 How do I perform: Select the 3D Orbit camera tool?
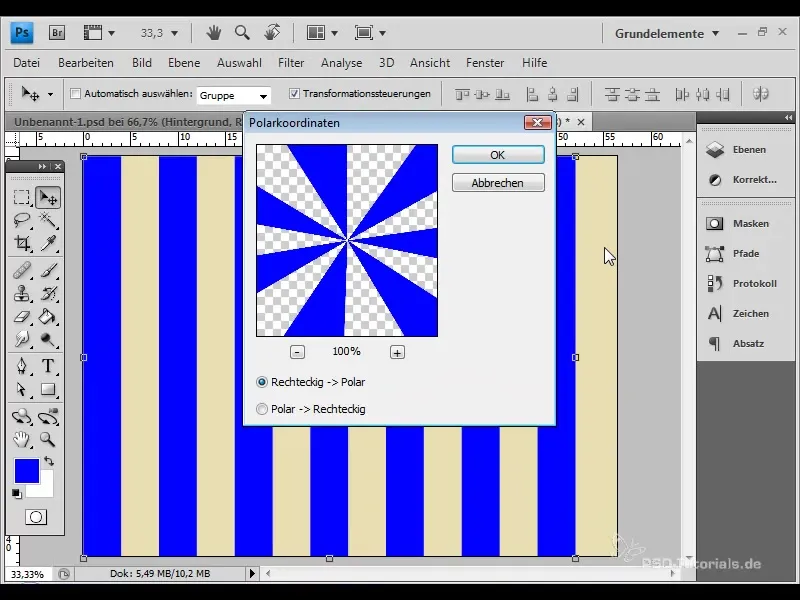point(48,416)
